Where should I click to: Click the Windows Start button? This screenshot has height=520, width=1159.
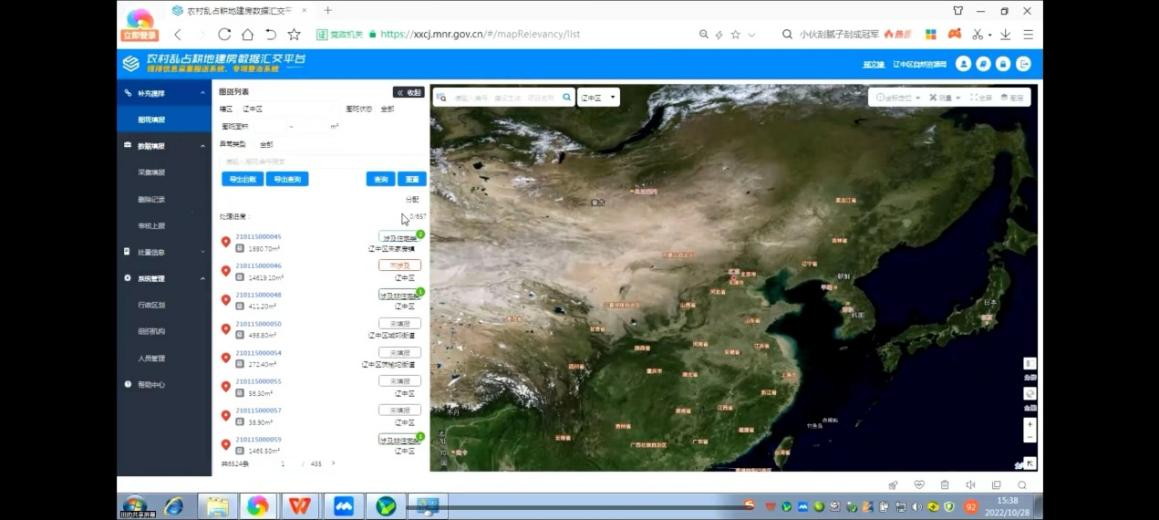[135, 506]
